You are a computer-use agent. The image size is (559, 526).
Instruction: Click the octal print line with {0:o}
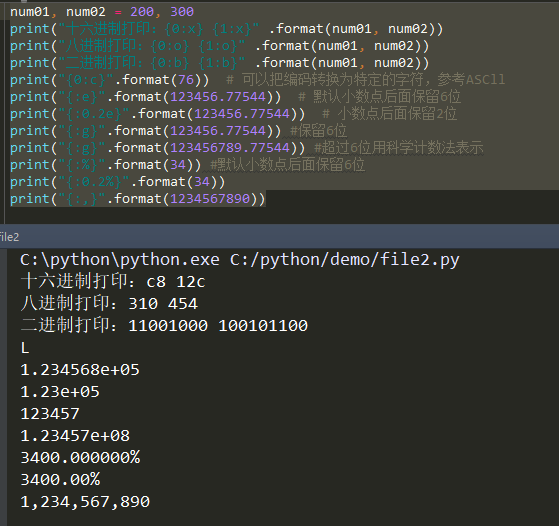[219, 46]
